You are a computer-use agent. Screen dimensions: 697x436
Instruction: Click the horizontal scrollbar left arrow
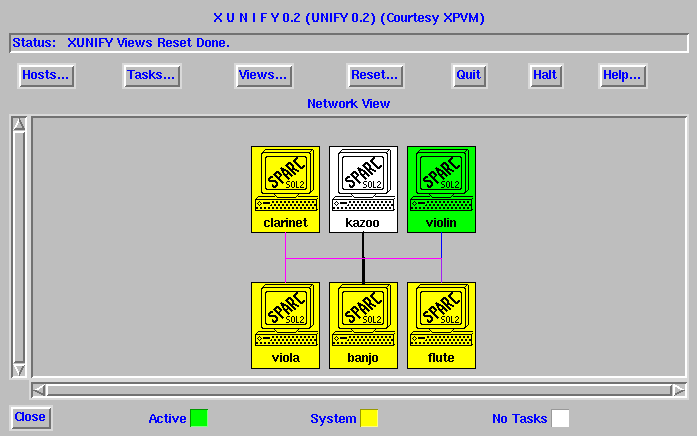pos(39,390)
